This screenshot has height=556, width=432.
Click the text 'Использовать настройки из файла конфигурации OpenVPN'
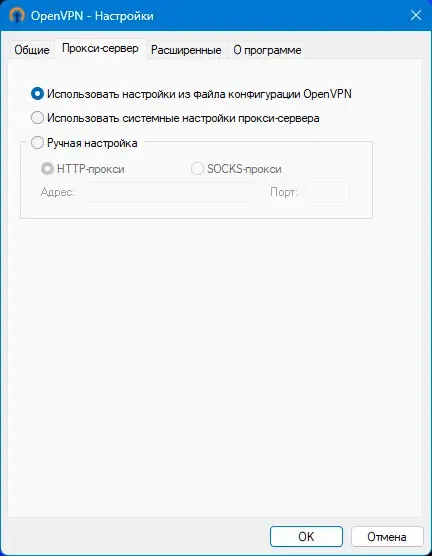click(199, 94)
